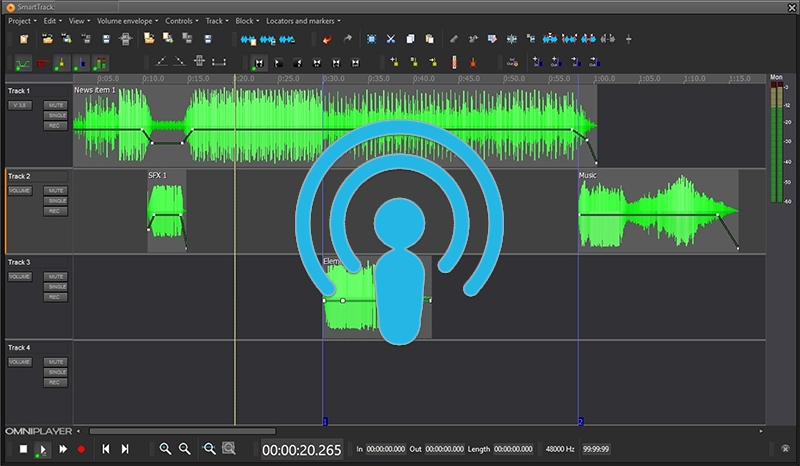Viewport: 800px width, 466px height.
Task: Click the Paste icon in the toolbar
Action: point(430,39)
